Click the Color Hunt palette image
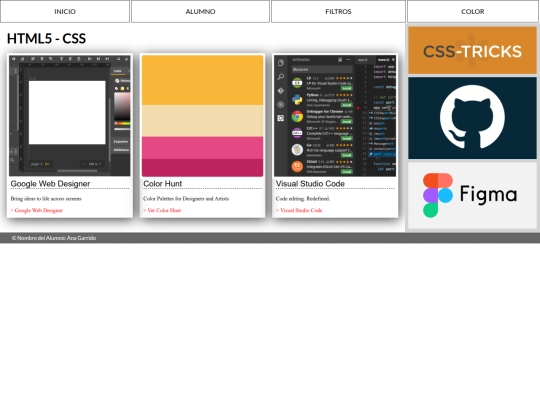This screenshot has height=405, width=540. click(202, 115)
